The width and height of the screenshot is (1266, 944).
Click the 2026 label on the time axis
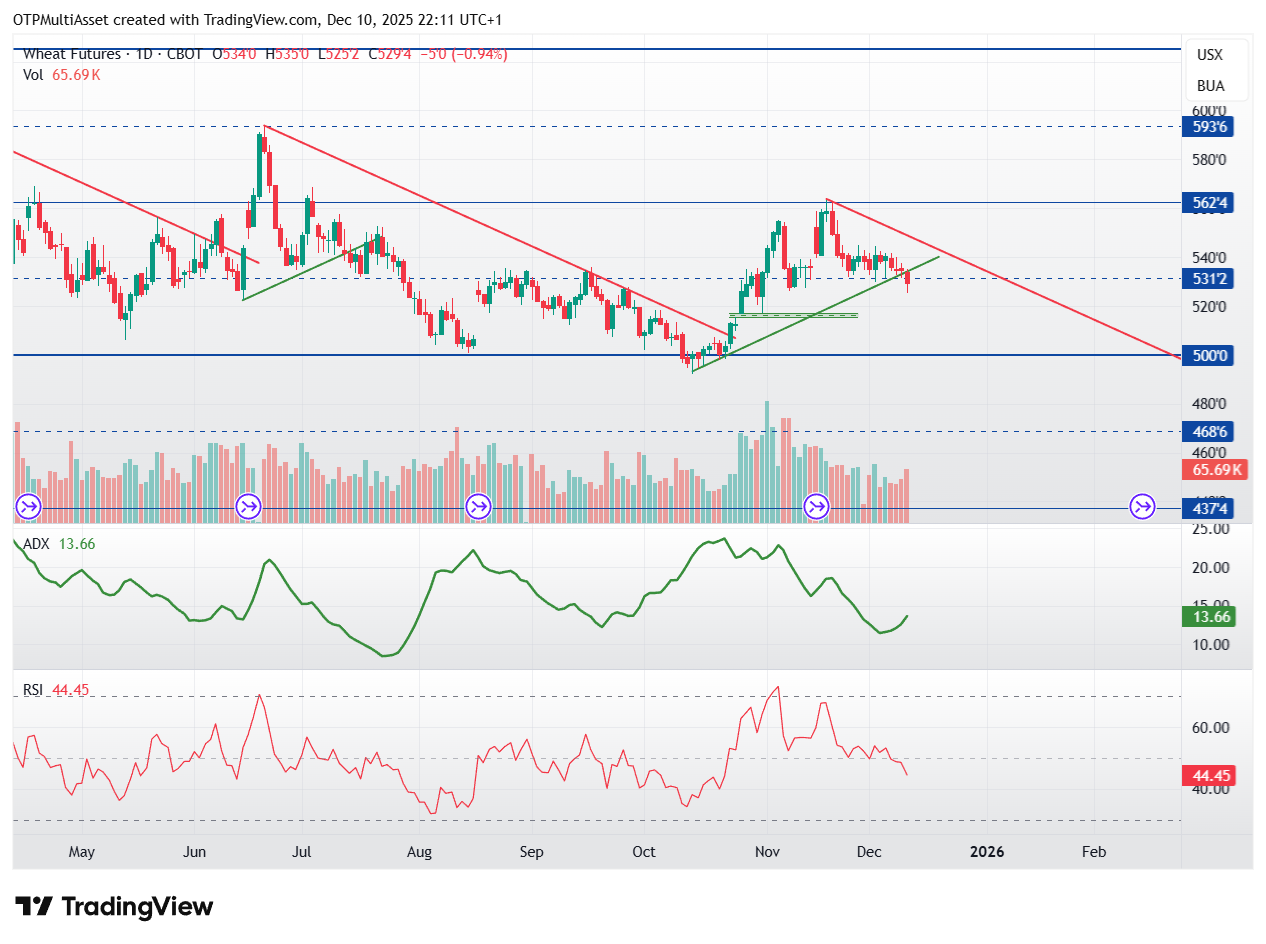(987, 852)
